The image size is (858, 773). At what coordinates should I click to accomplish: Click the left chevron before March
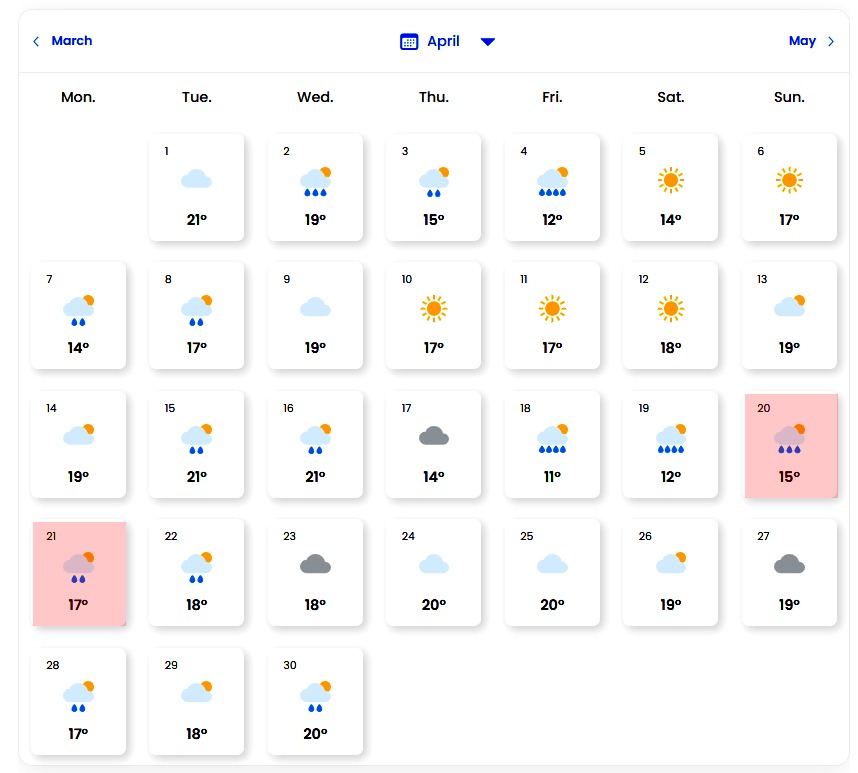[x=37, y=41]
